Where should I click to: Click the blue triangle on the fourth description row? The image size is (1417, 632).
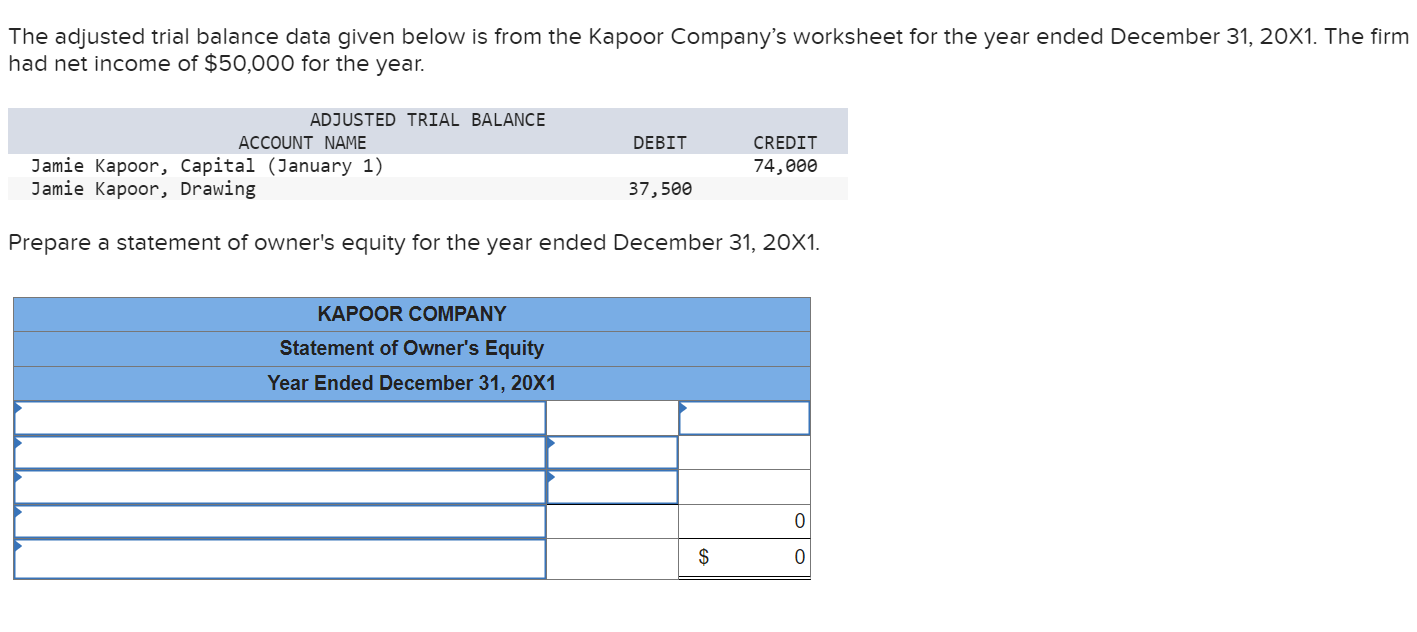[18, 513]
